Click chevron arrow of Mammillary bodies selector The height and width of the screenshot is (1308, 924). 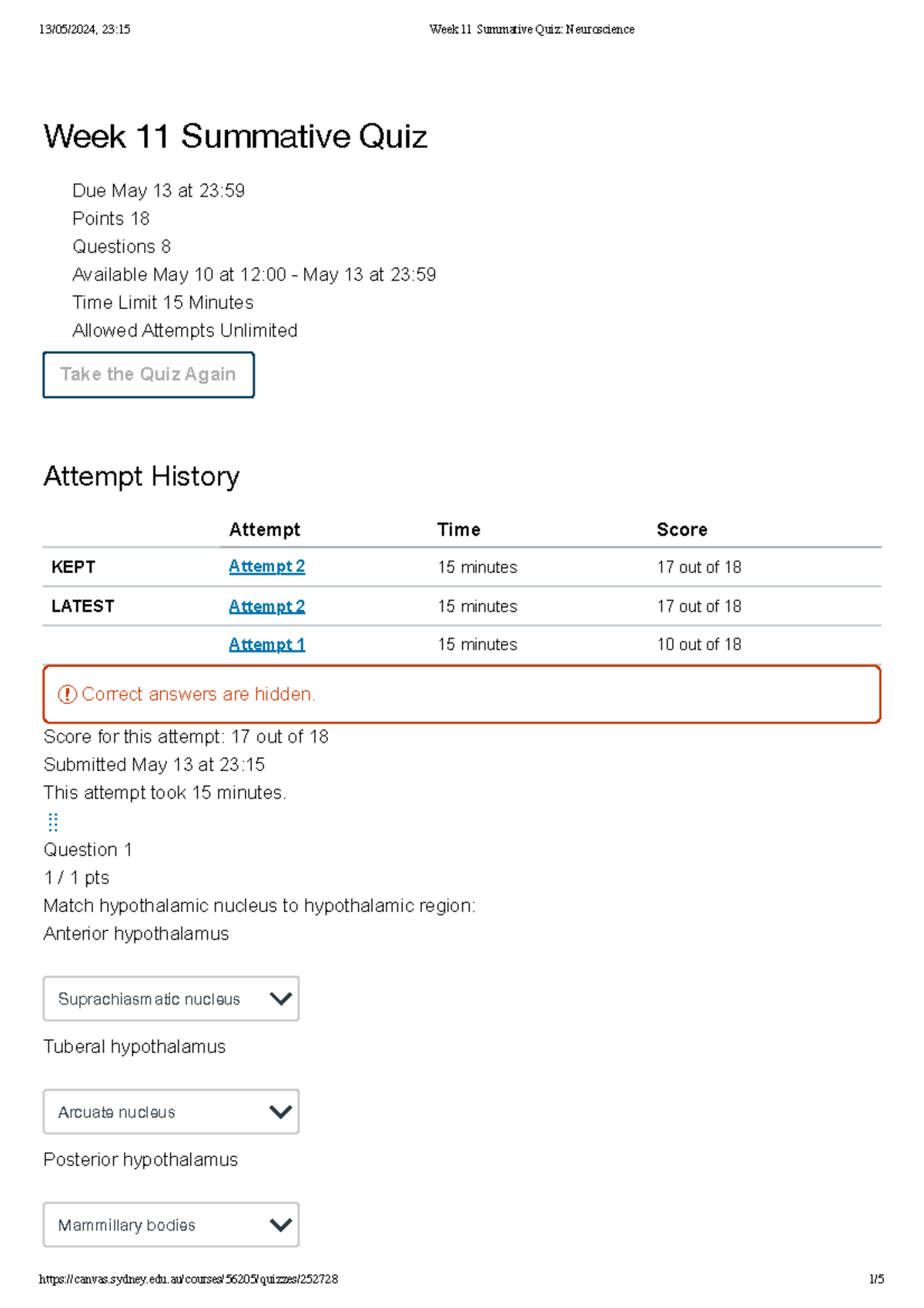click(280, 1226)
